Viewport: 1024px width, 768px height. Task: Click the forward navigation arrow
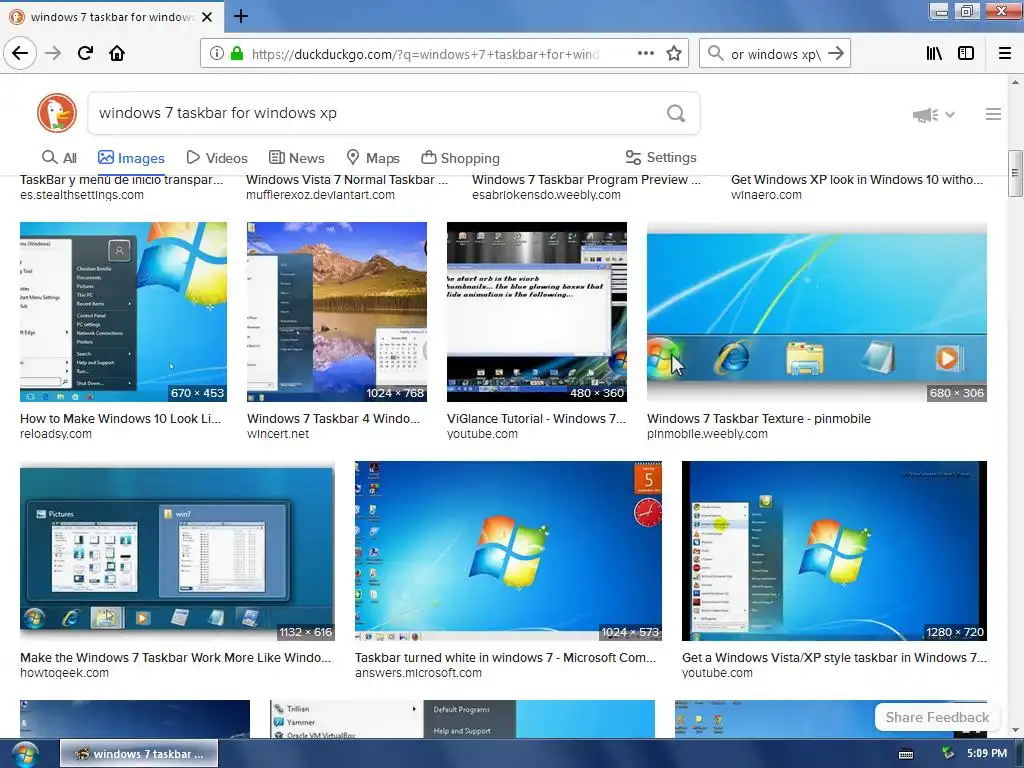[x=53, y=53]
